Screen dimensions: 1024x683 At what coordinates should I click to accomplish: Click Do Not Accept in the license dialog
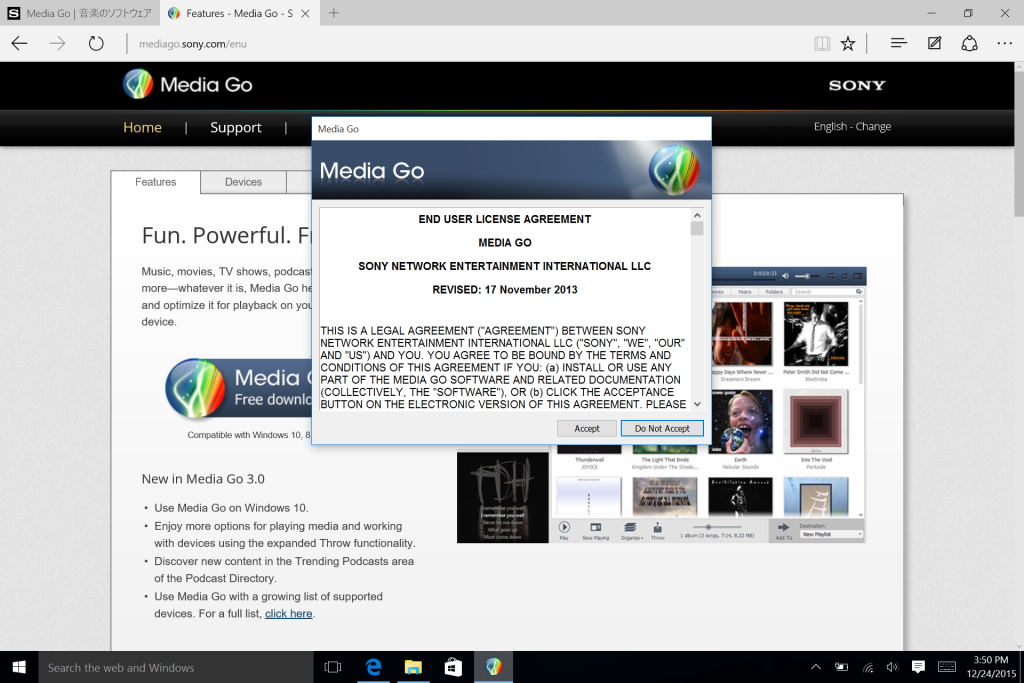pyautogui.click(x=662, y=428)
